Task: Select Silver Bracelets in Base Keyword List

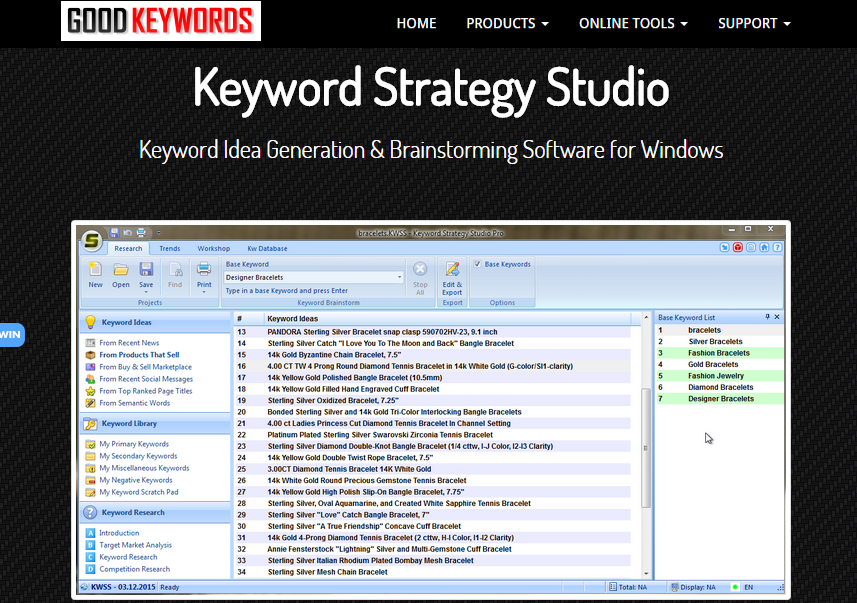Action: [x=719, y=342]
